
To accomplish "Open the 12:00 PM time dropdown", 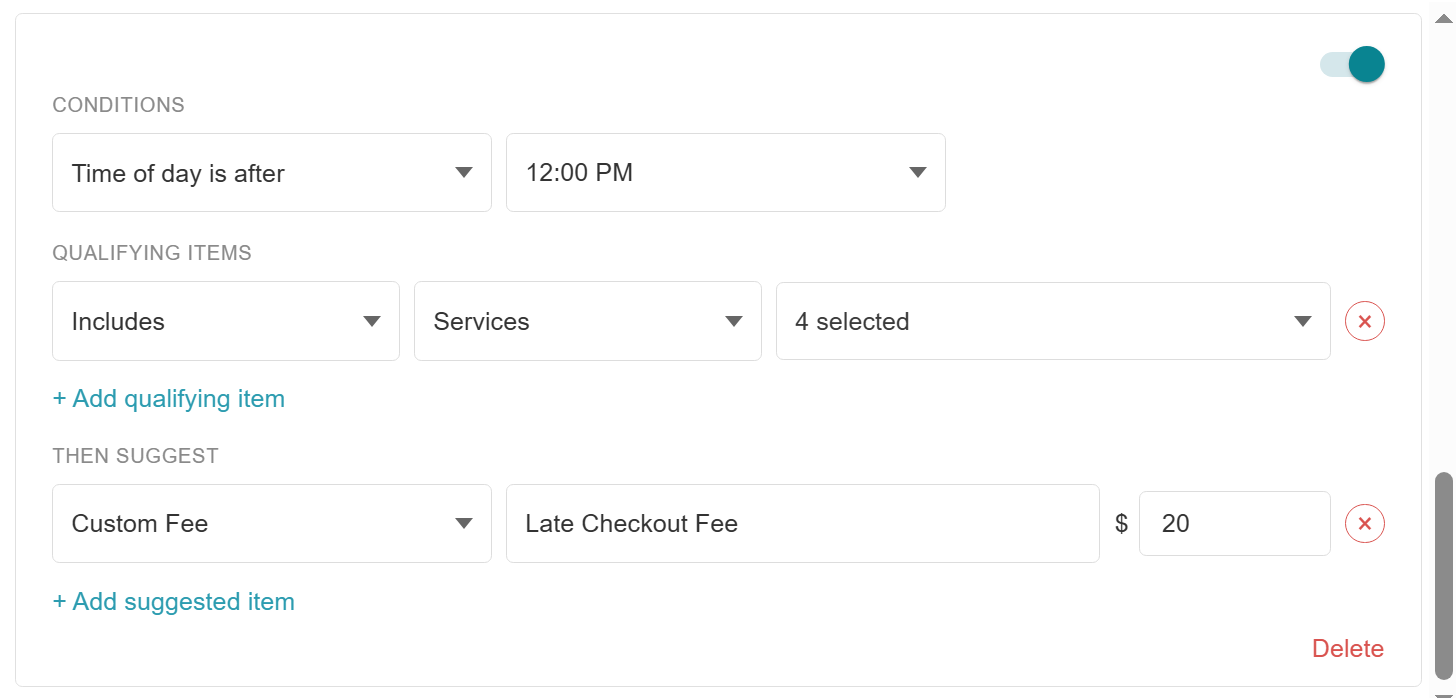I will [726, 173].
